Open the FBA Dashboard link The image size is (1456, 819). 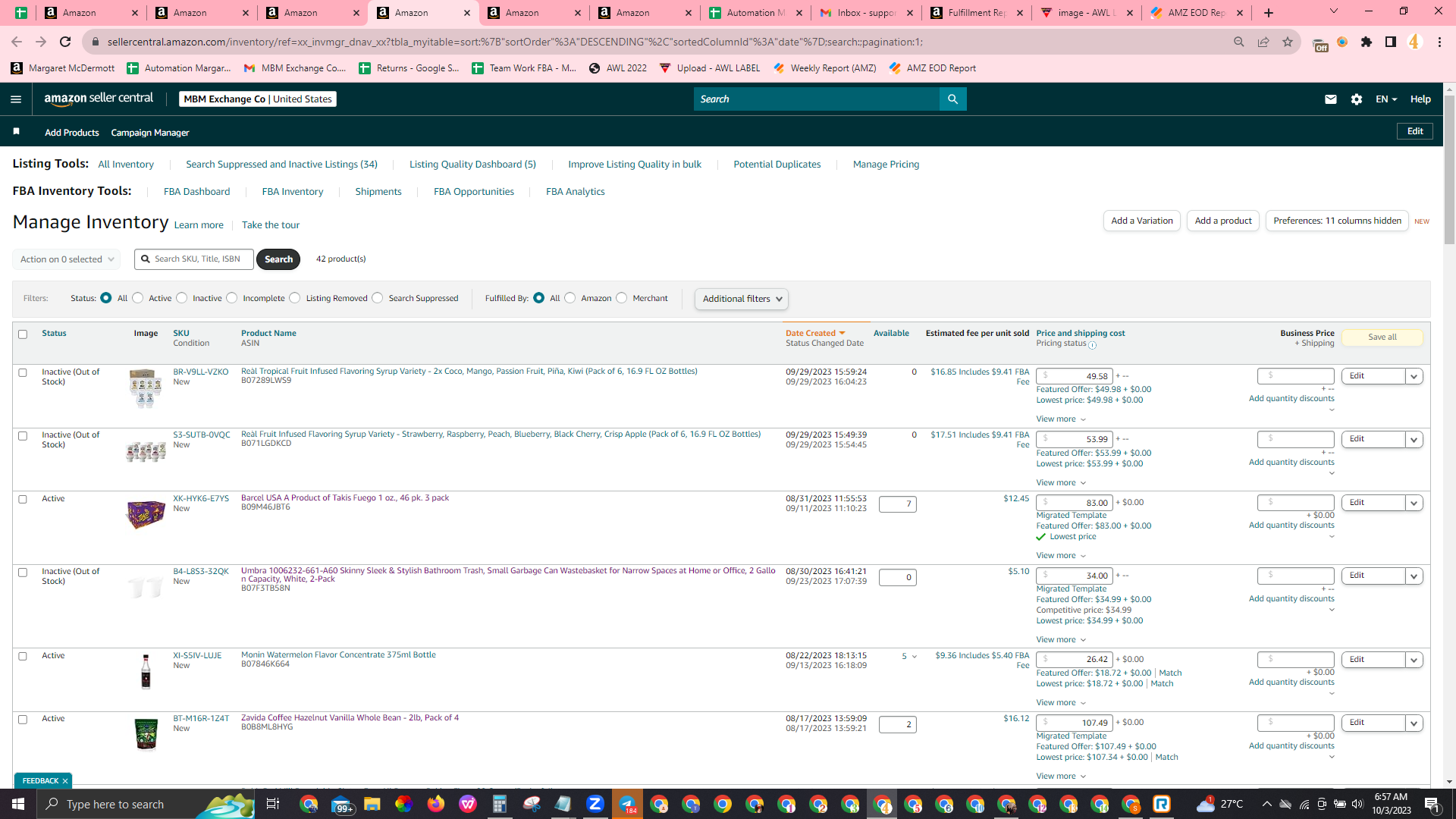[x=196, y=192]
